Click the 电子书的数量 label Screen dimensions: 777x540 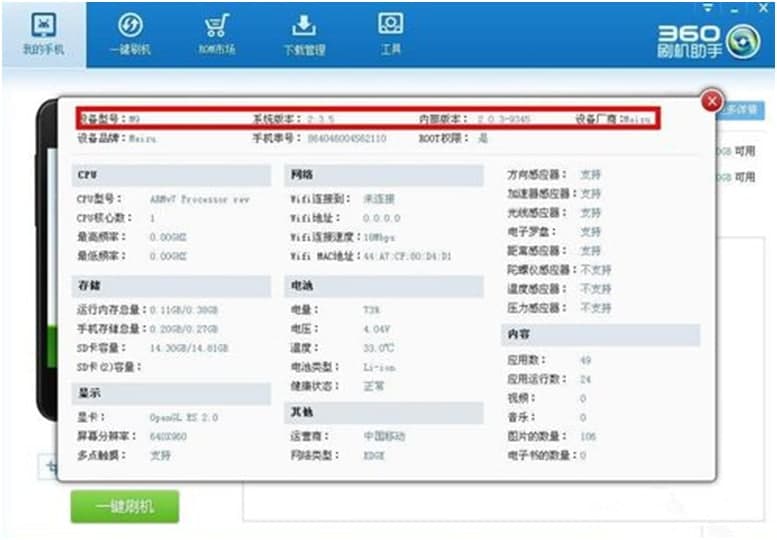pos(542,455)
